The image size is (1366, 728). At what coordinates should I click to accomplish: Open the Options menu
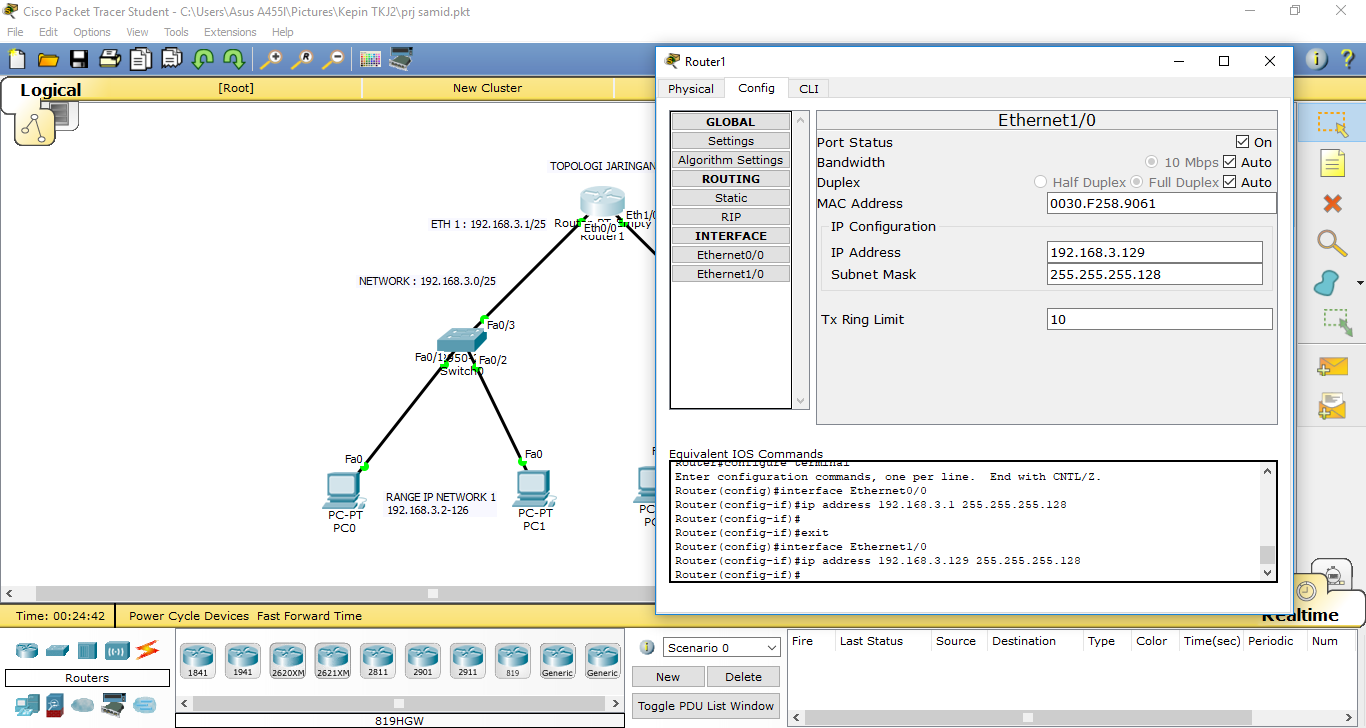point(91,32)
